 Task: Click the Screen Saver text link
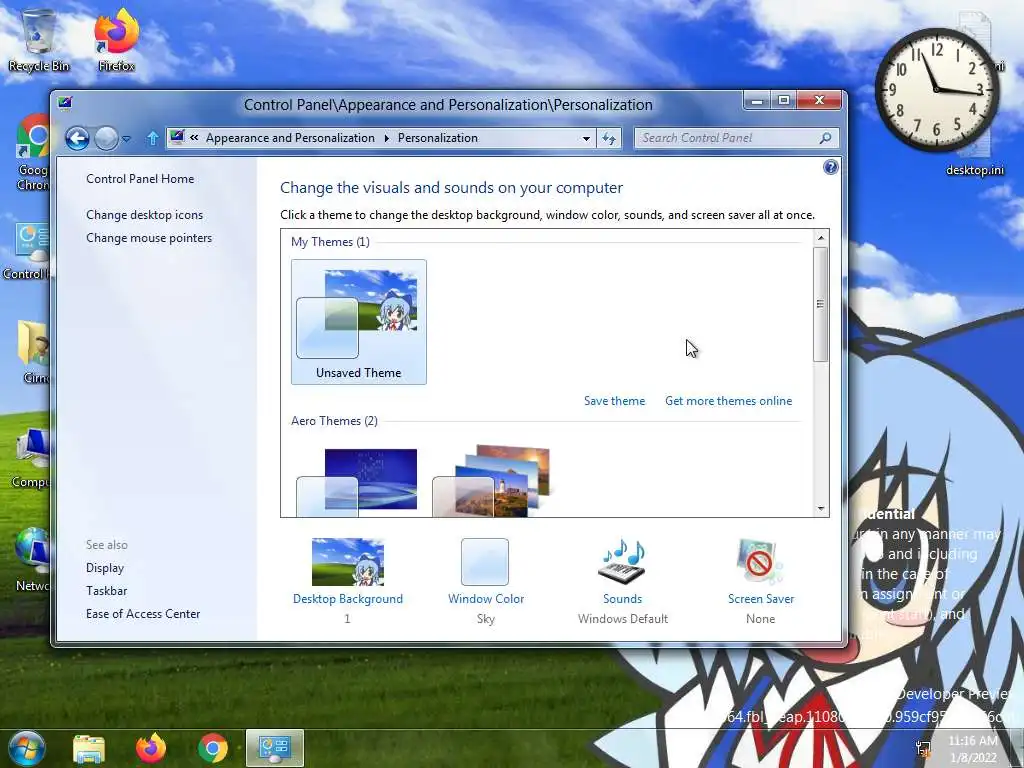(761, 599)
